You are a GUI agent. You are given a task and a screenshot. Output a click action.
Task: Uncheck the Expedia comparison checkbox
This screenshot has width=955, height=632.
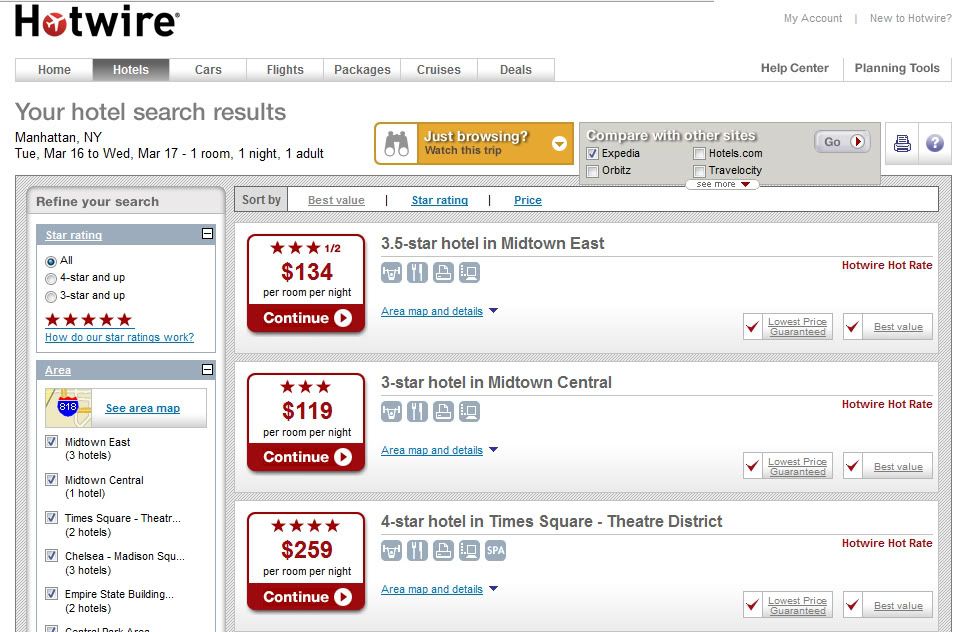tap(593, 153)
